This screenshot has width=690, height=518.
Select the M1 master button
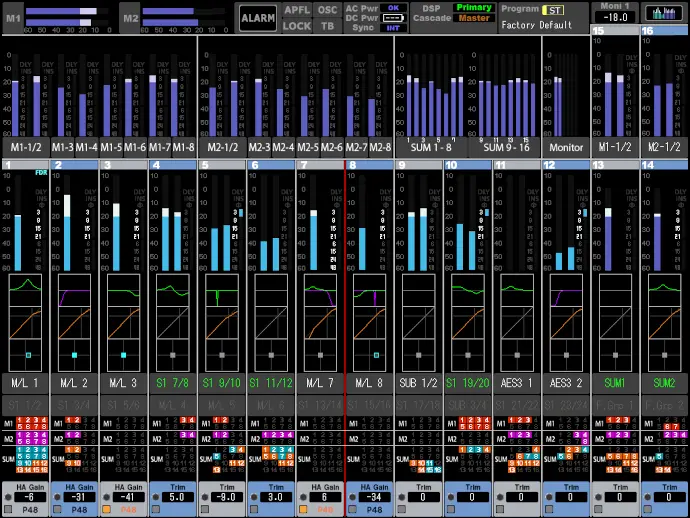tap(13, 18)
